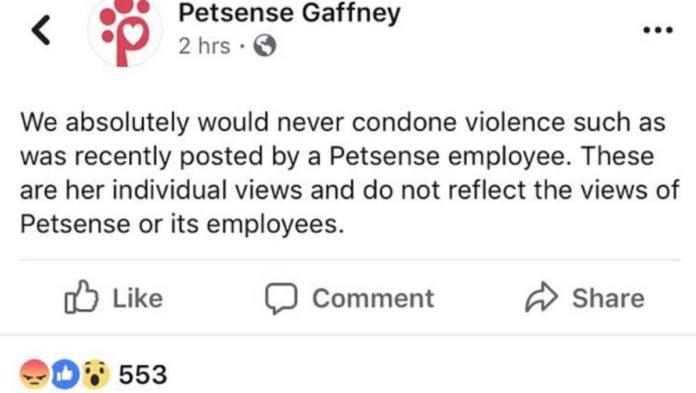Go back using the left arrow
Screen dimensions: 696x393
41,30
